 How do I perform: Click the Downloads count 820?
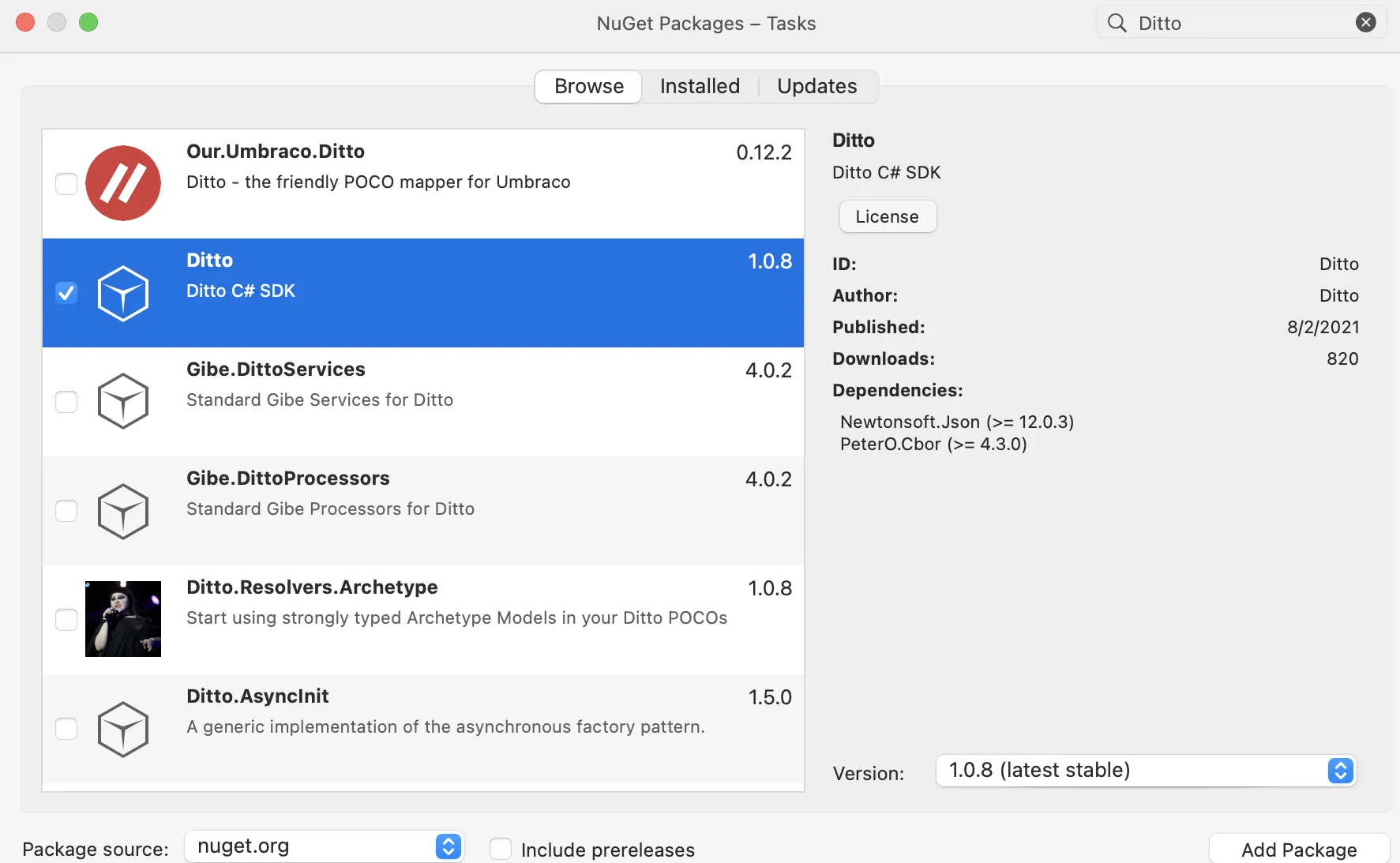click(x=1342, y=358)
